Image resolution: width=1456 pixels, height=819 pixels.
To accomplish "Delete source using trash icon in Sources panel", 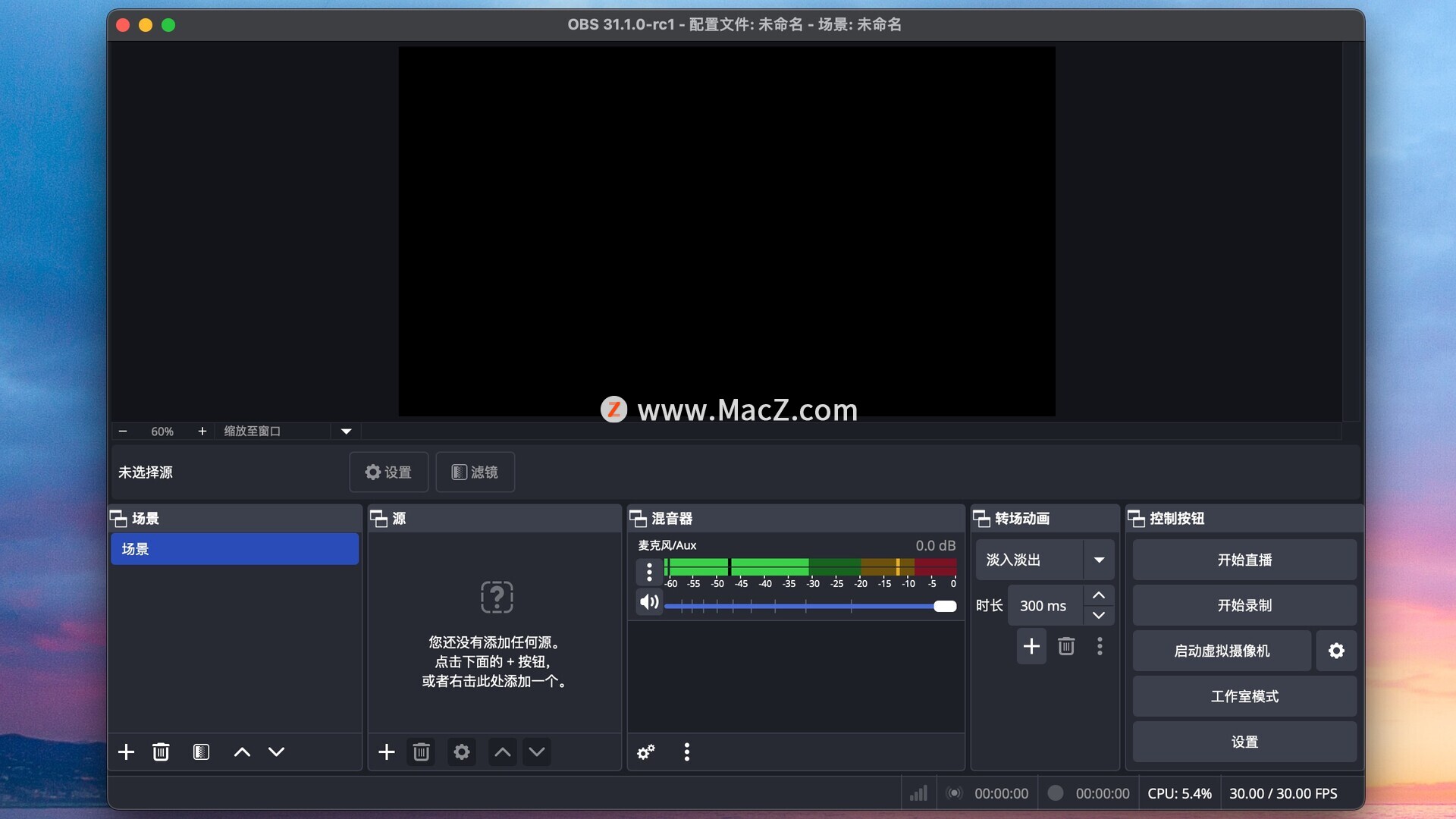I will (421, 752).
